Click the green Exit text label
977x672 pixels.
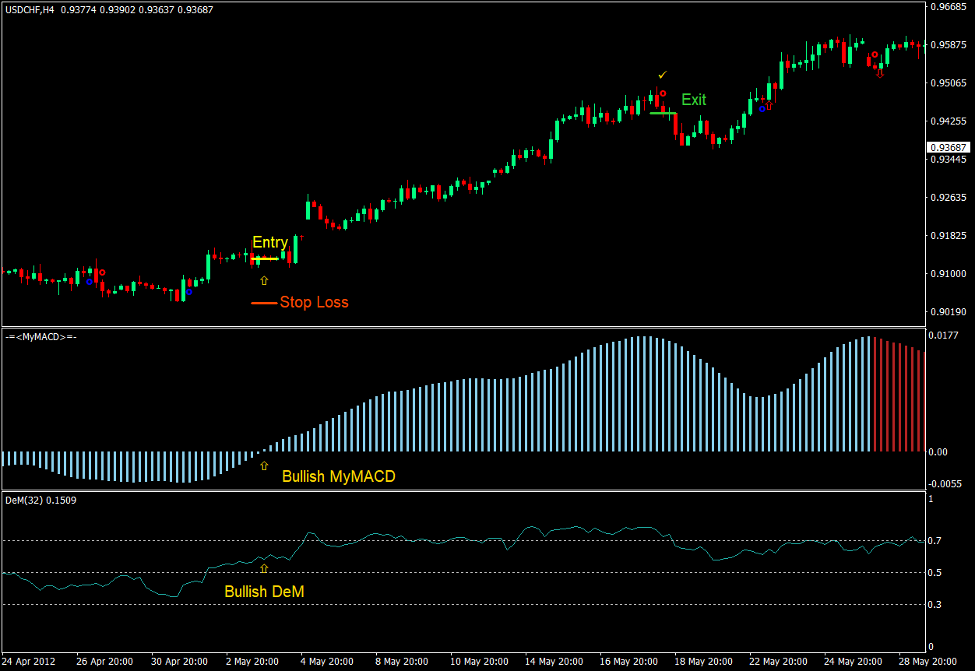click(693, 100)
